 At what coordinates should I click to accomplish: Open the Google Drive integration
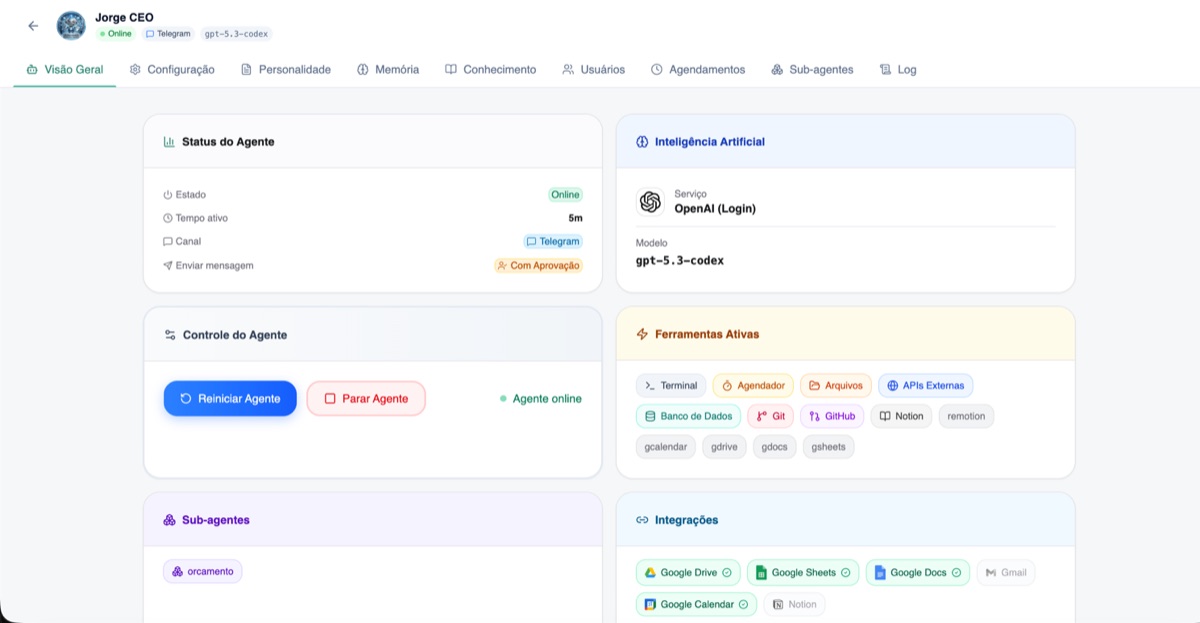[688, 573]
